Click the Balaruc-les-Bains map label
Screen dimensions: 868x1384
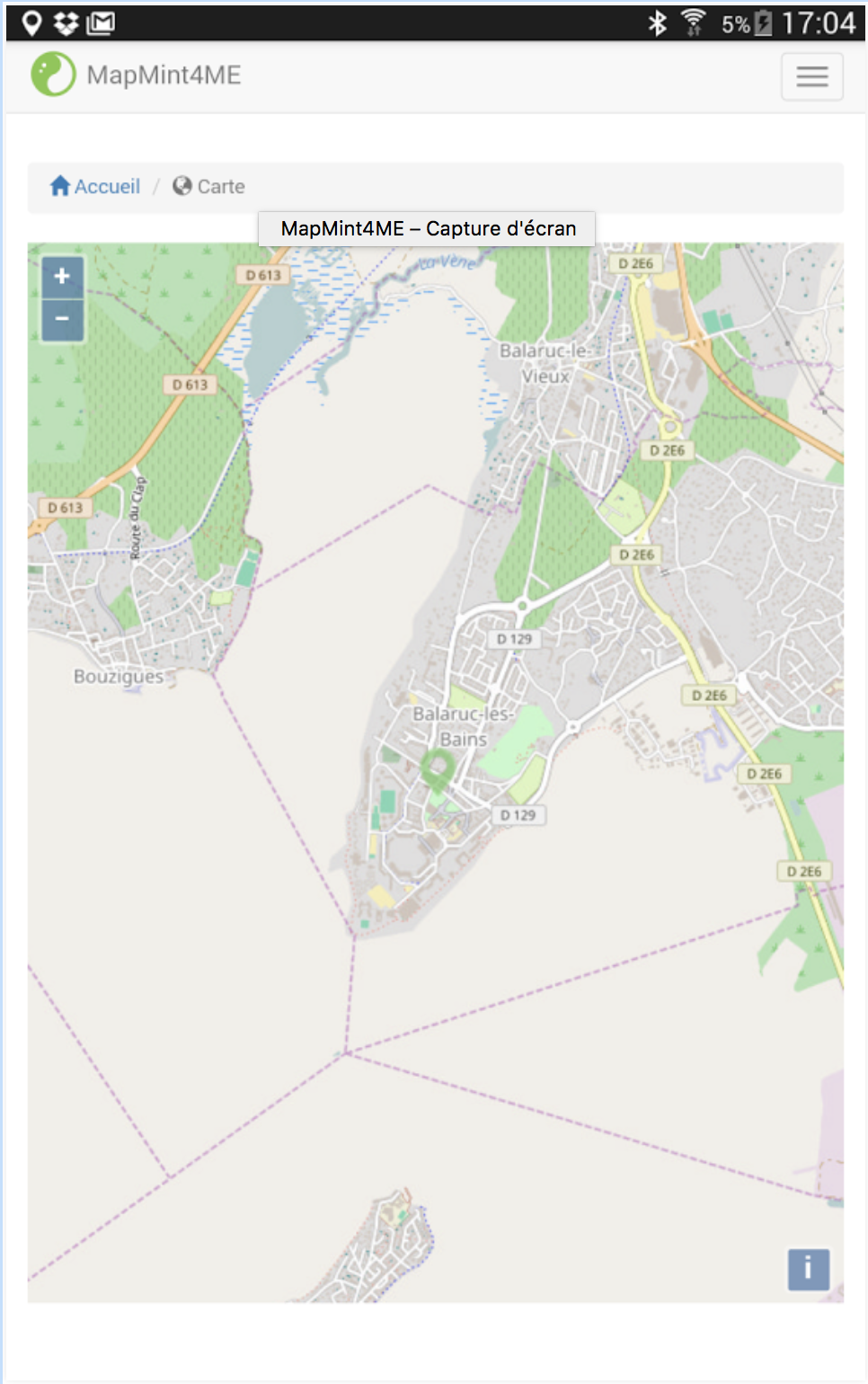pos(463,726)
